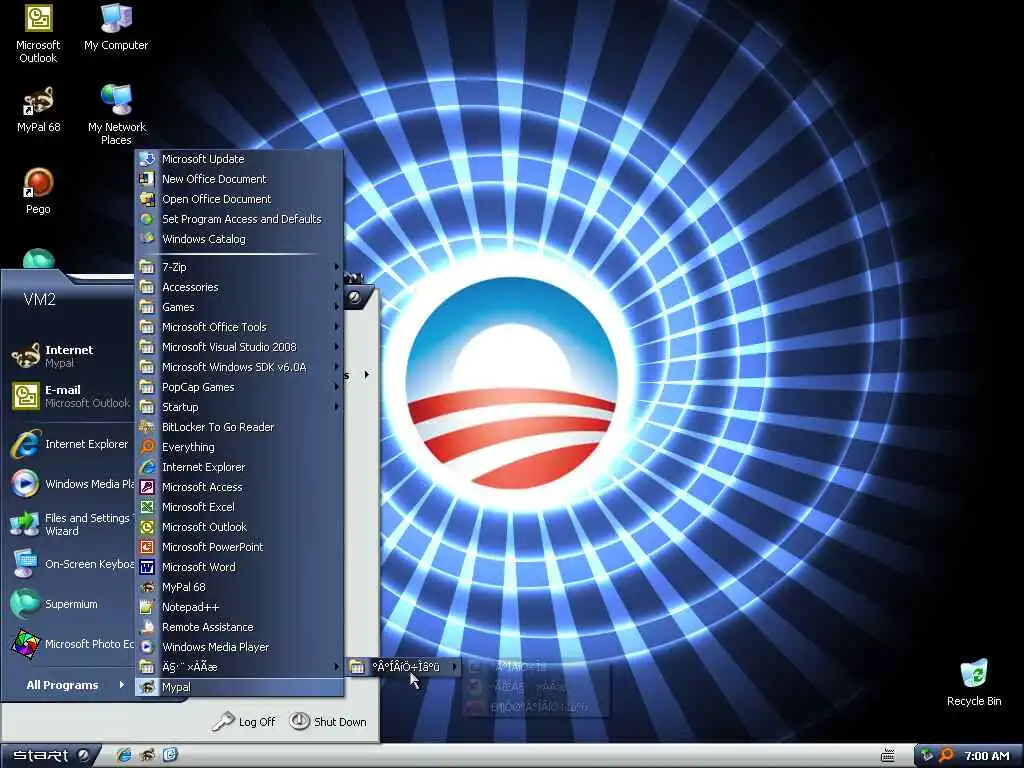1024x768 pixels.
Task: Launch Microsoft Excel
Action: pos(239,507)
